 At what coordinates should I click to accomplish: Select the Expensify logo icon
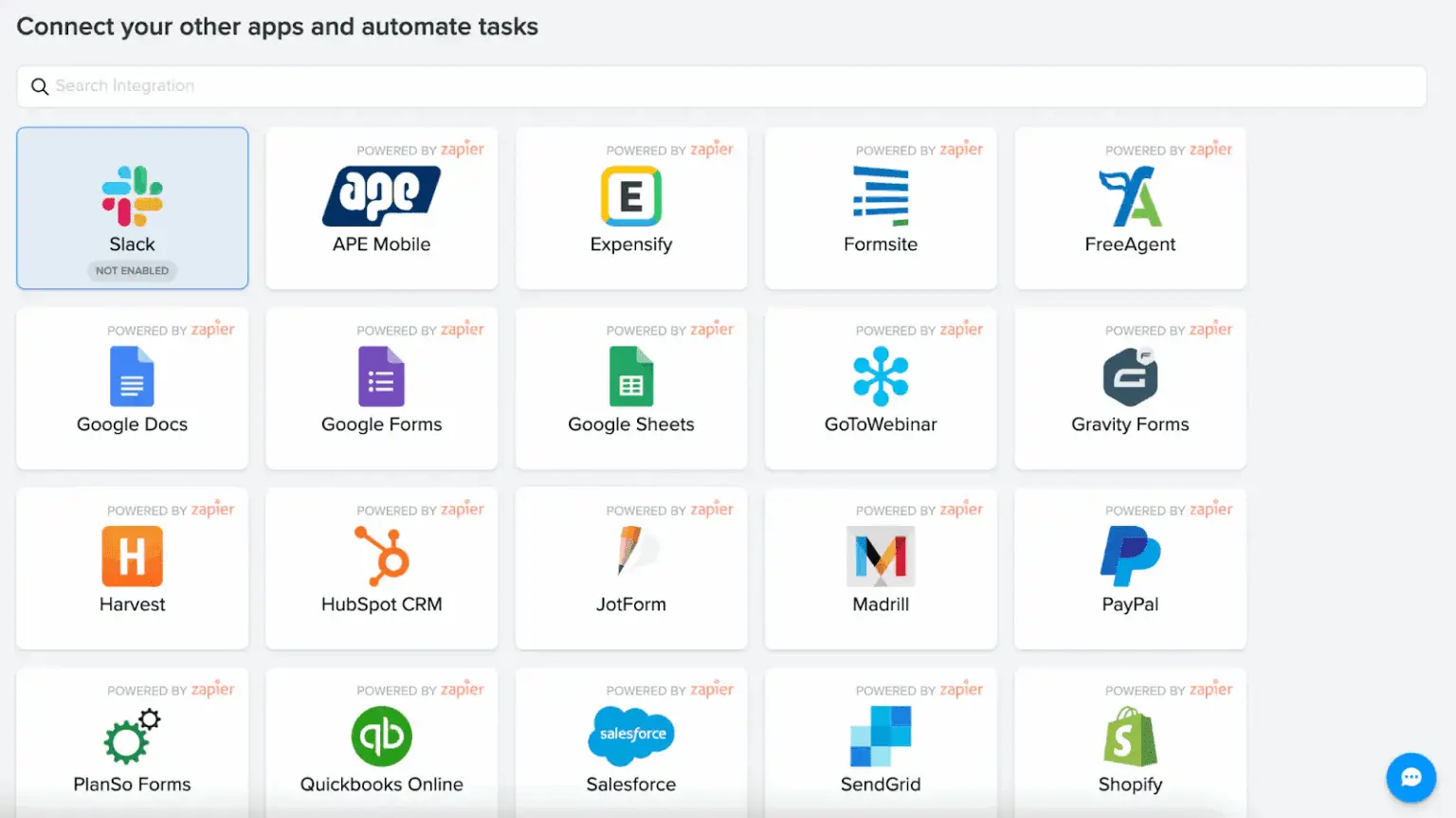[x=630, y=195]
